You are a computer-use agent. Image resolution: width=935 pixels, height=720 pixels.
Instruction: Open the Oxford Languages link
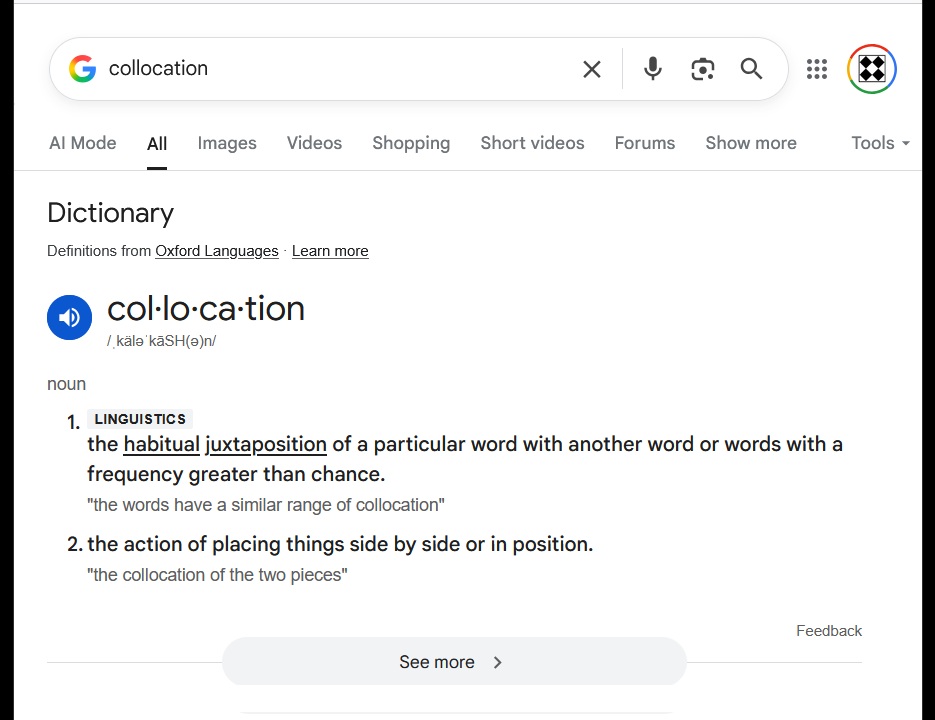point(216,251)
